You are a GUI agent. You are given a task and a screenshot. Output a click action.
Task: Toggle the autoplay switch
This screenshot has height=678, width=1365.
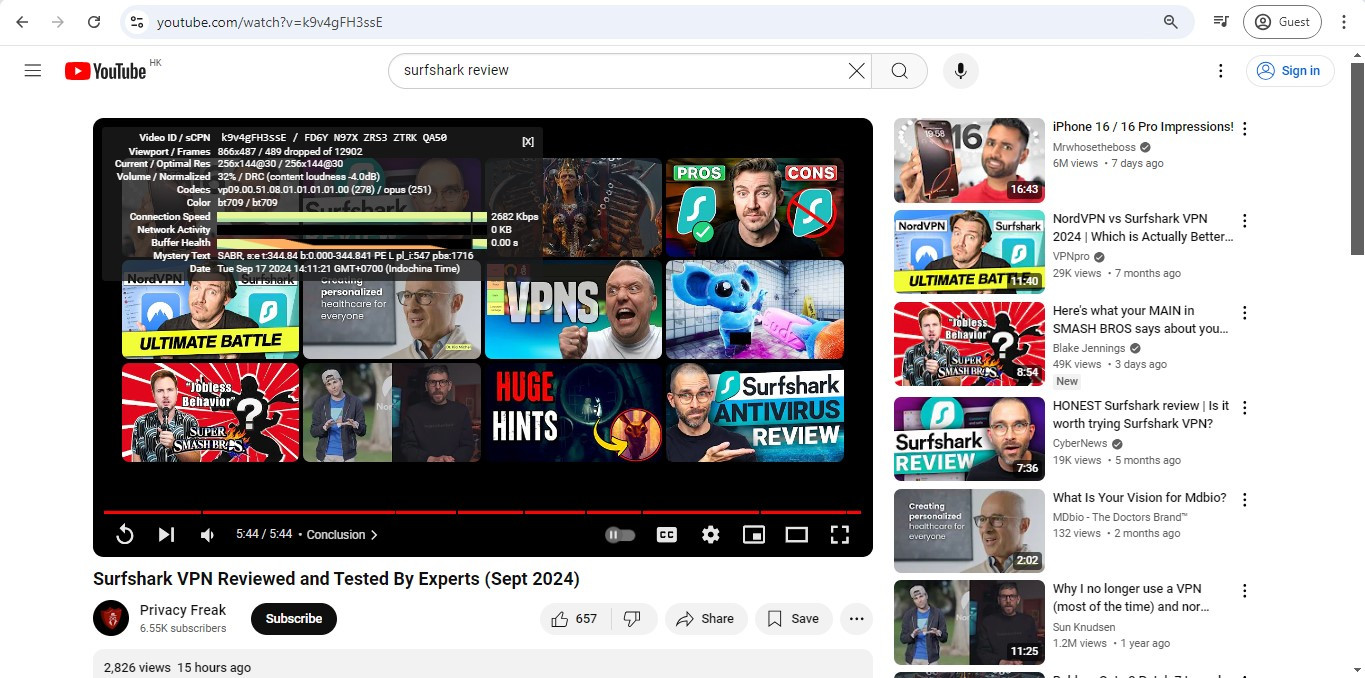620,535
